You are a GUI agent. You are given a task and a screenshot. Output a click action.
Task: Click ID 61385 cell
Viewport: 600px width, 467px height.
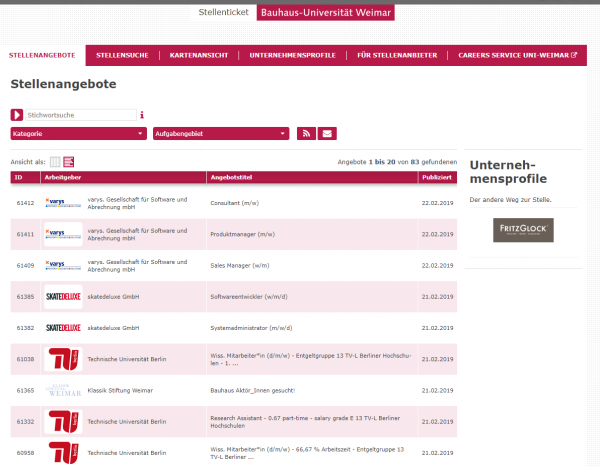point(25,297)
